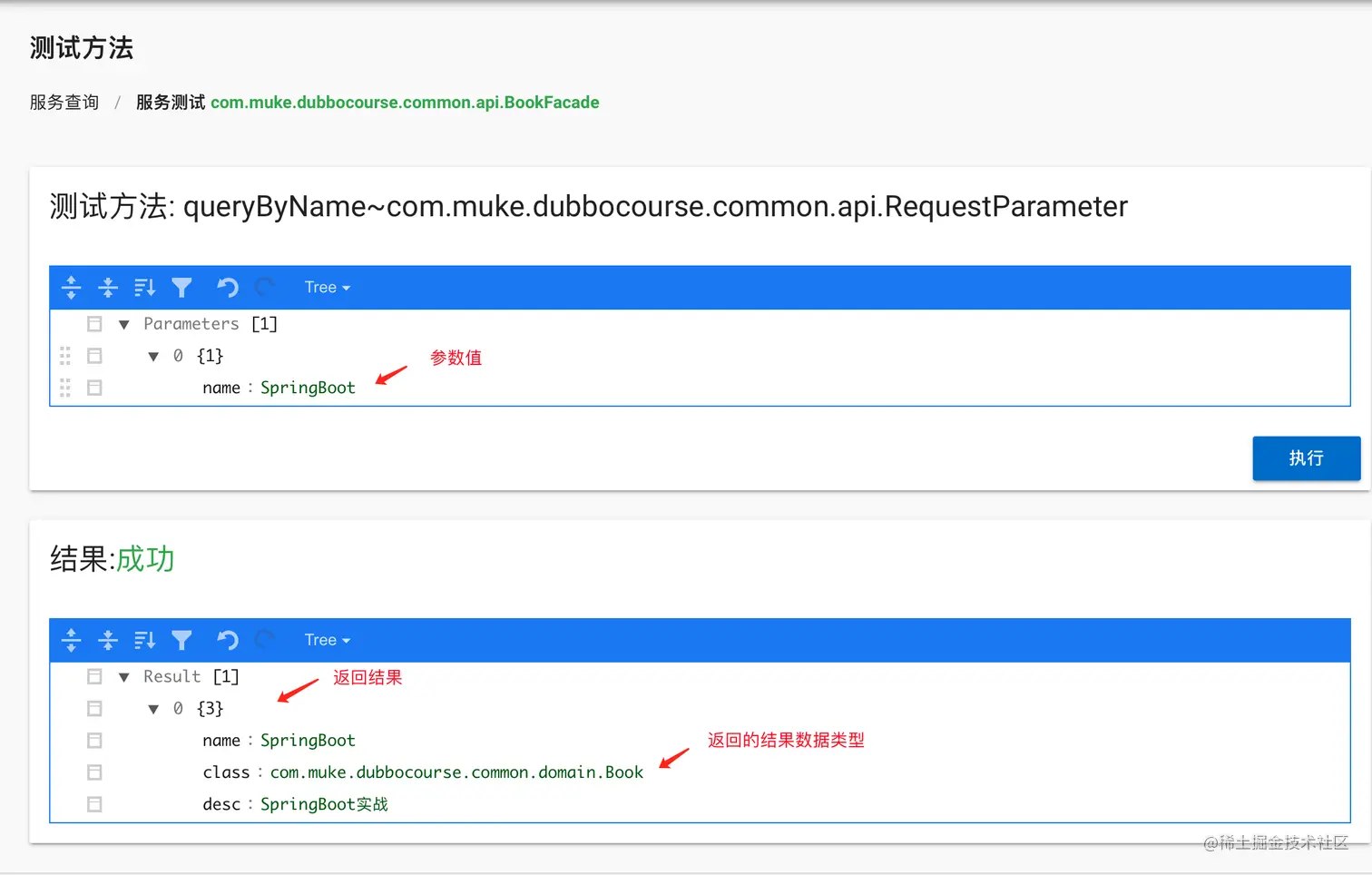Go to 服务查询 breadcrumb link
Screen dimensions: 1372x875
(64, 103)
